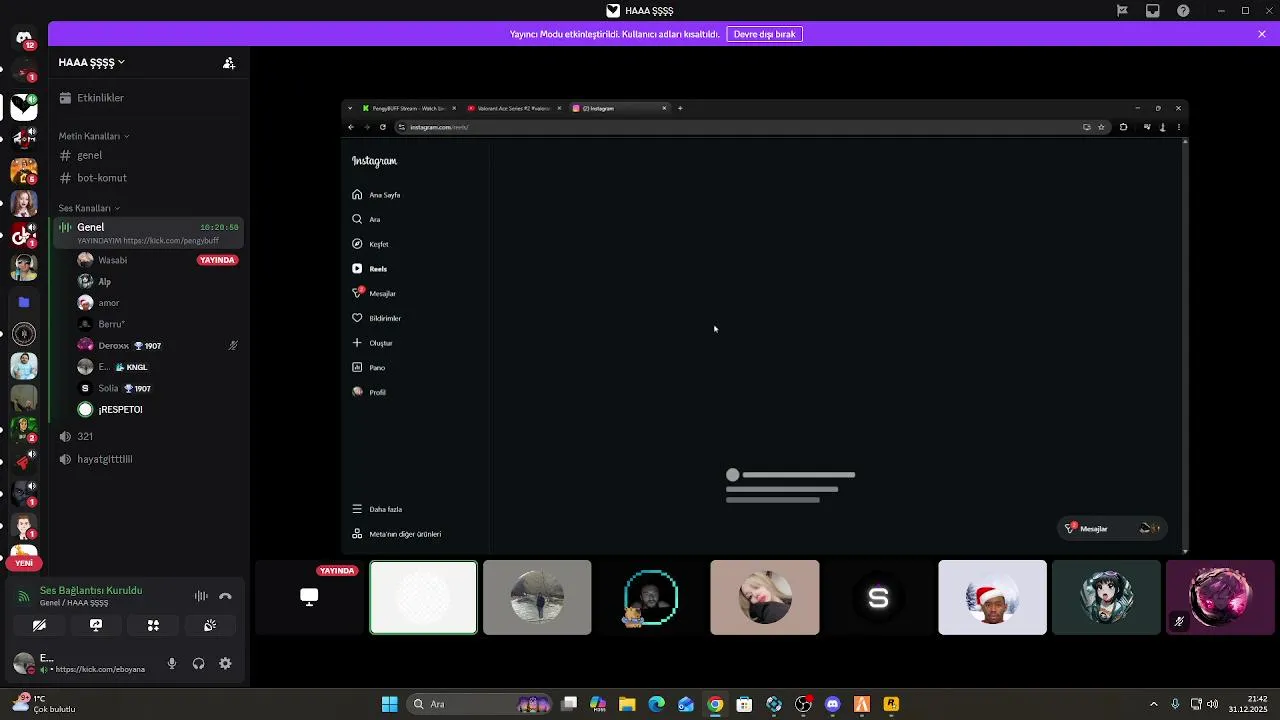Screen dimensions: 1280x720
Task: Open Discord help icon in title bar
Action: coord(1184,11)
